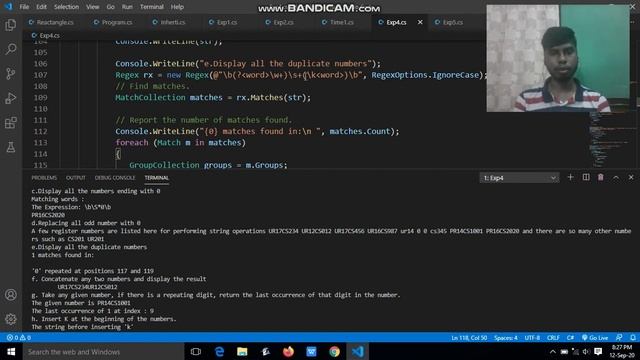Screen dimensions: 640x360
Task: Click the VS Code logo icon
Action: [x=9, y=7]
